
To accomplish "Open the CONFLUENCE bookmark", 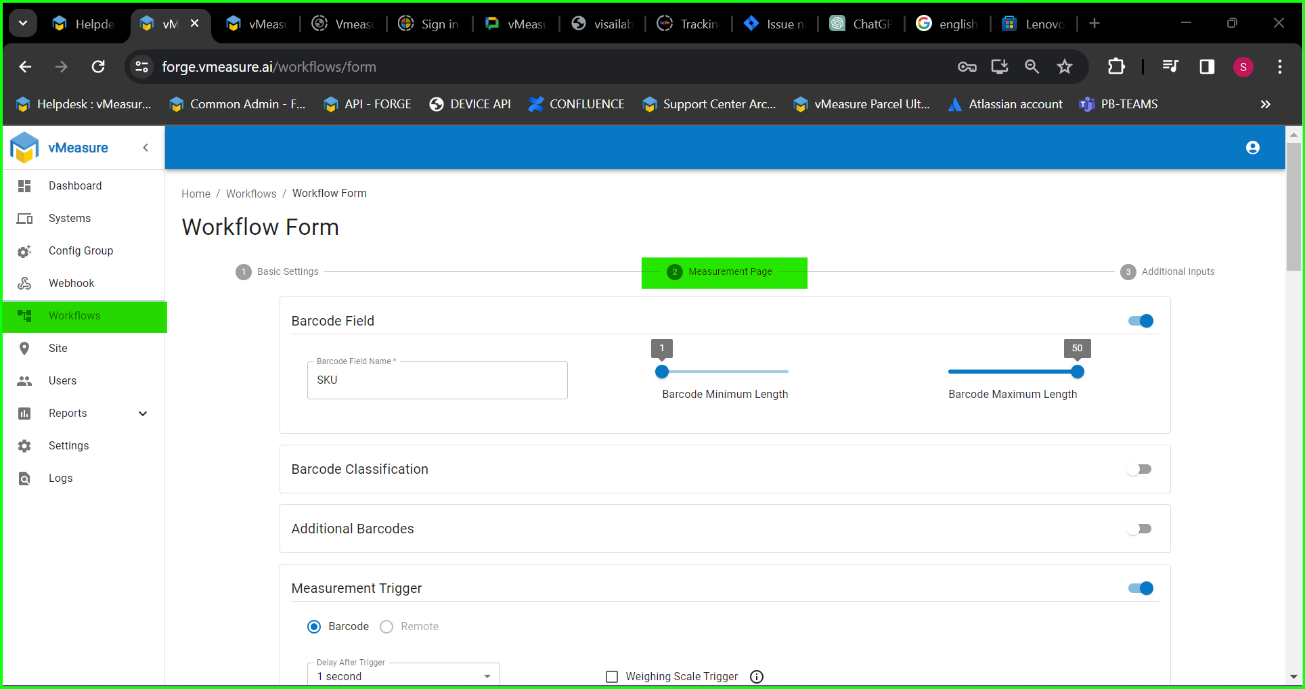I will coord(576,104).
